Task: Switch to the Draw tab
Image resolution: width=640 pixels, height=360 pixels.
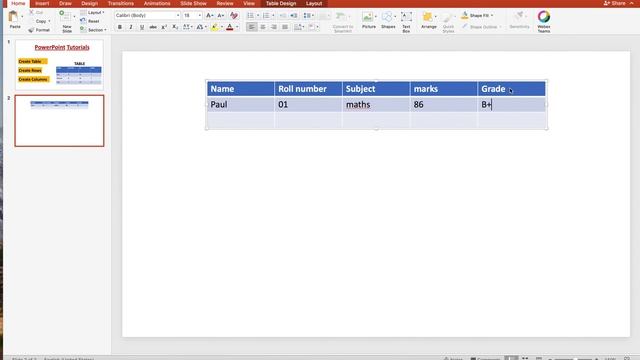Action: [x=65, y=3]
